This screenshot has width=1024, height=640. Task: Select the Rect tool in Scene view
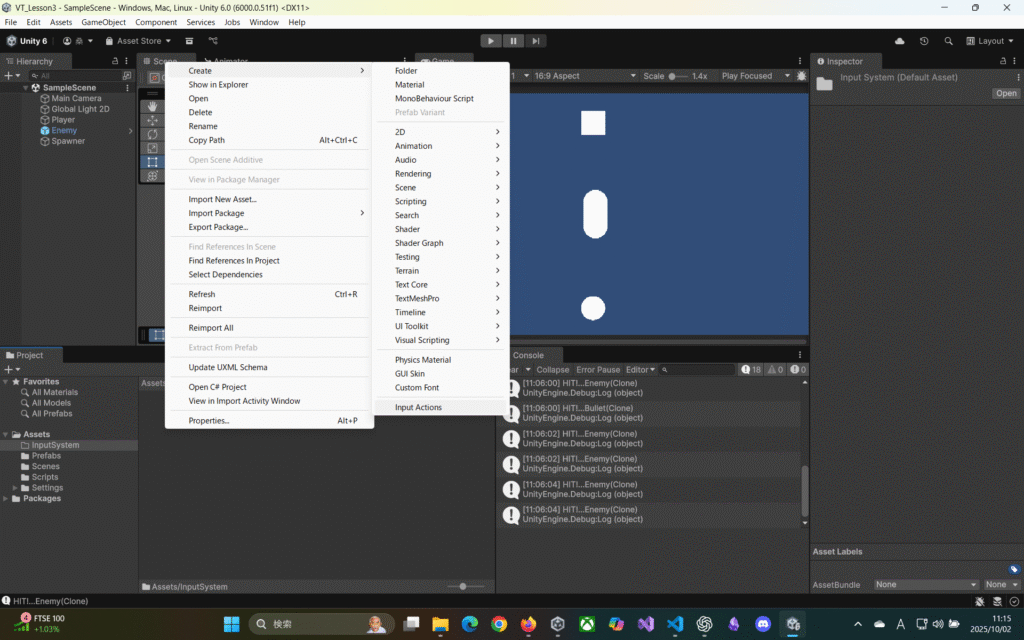click(x=152, y=162)
